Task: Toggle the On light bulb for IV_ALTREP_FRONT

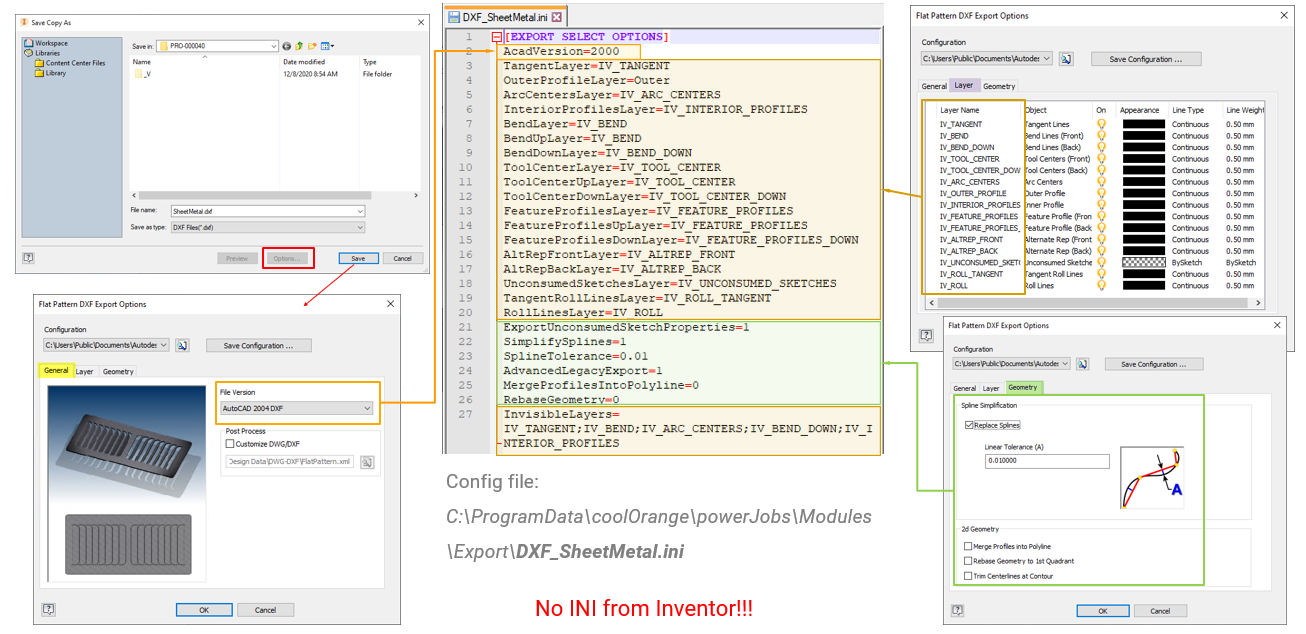Action: point(1102,239)
